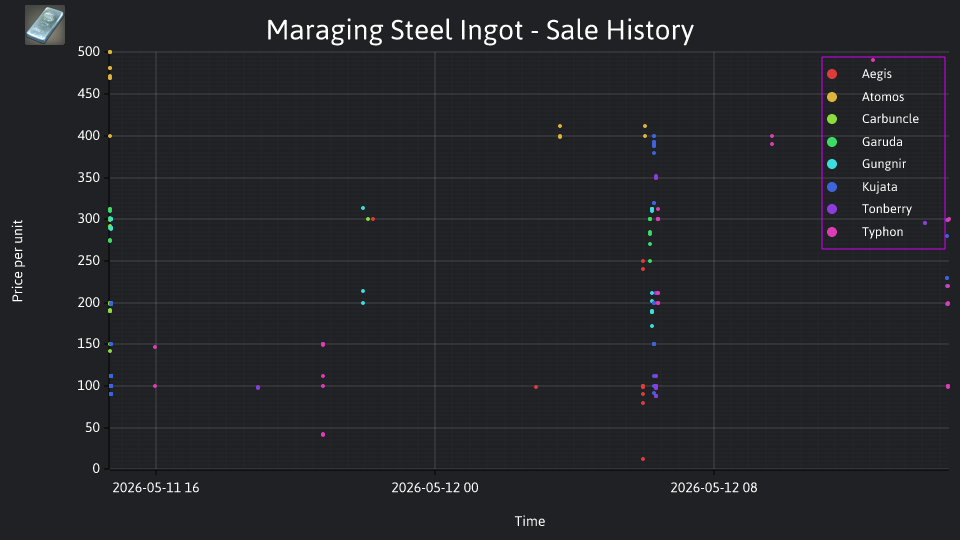Click the 2026-05-11 16 time axis label
The image size is (960, 540).
point(156,488)
